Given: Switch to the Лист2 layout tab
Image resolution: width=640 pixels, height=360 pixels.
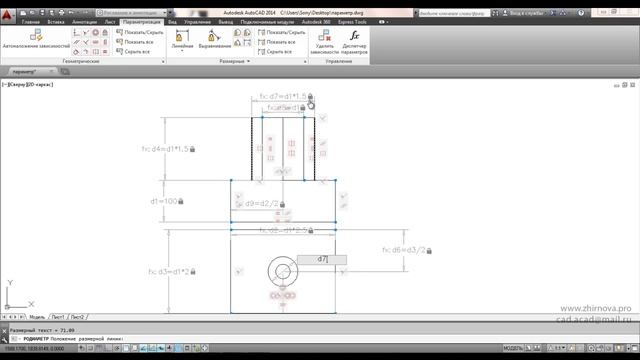Looking at the screenshot, I should tap(77, 317).
